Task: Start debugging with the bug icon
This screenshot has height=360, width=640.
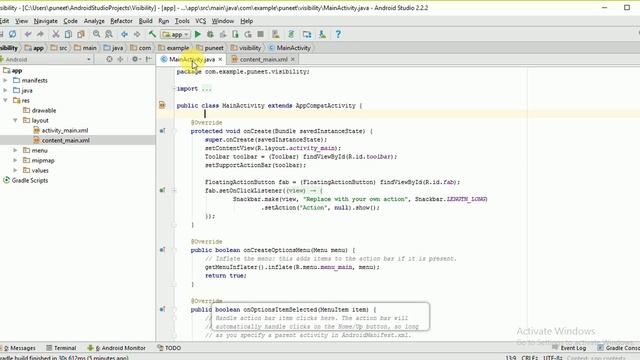Action: [x=210, y=34]
